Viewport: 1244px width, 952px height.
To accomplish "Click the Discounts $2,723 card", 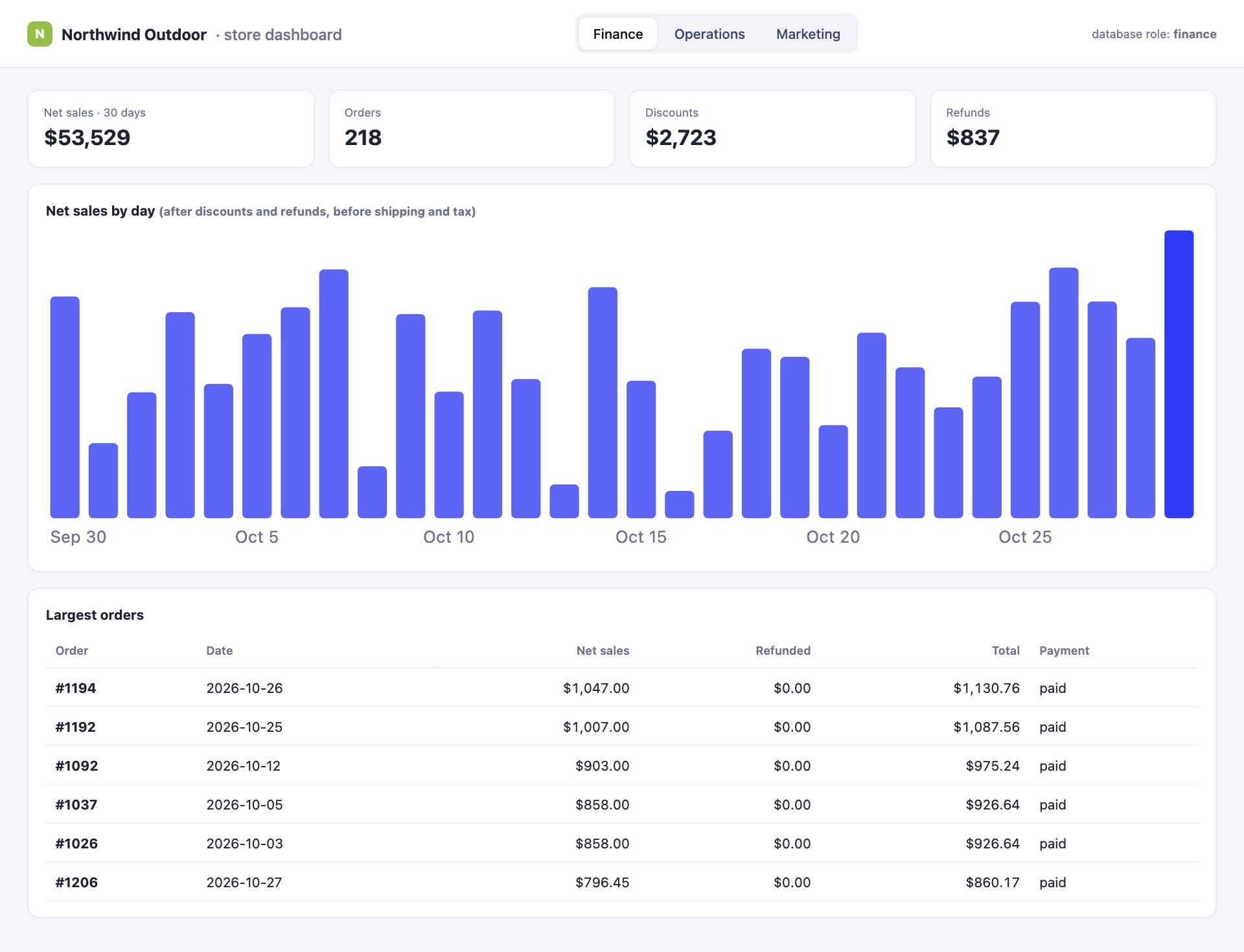I will [x=772, y=129].
